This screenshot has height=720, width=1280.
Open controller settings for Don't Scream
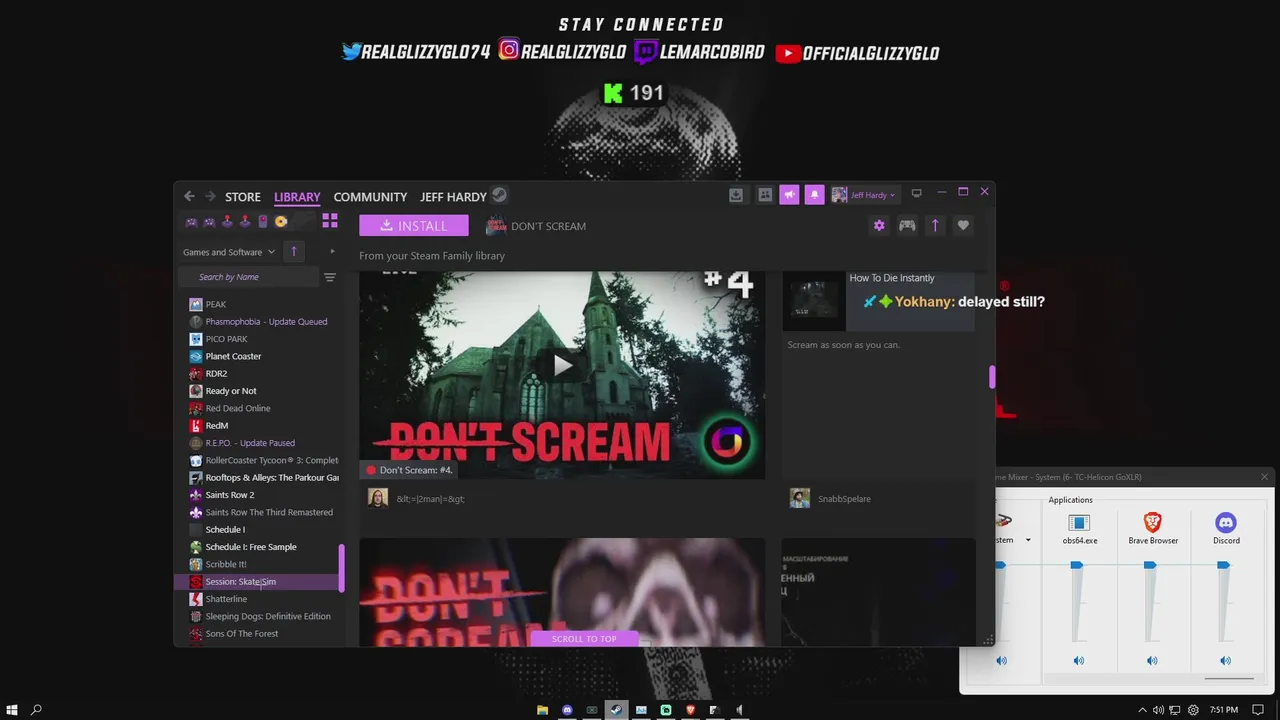point(907,226)
